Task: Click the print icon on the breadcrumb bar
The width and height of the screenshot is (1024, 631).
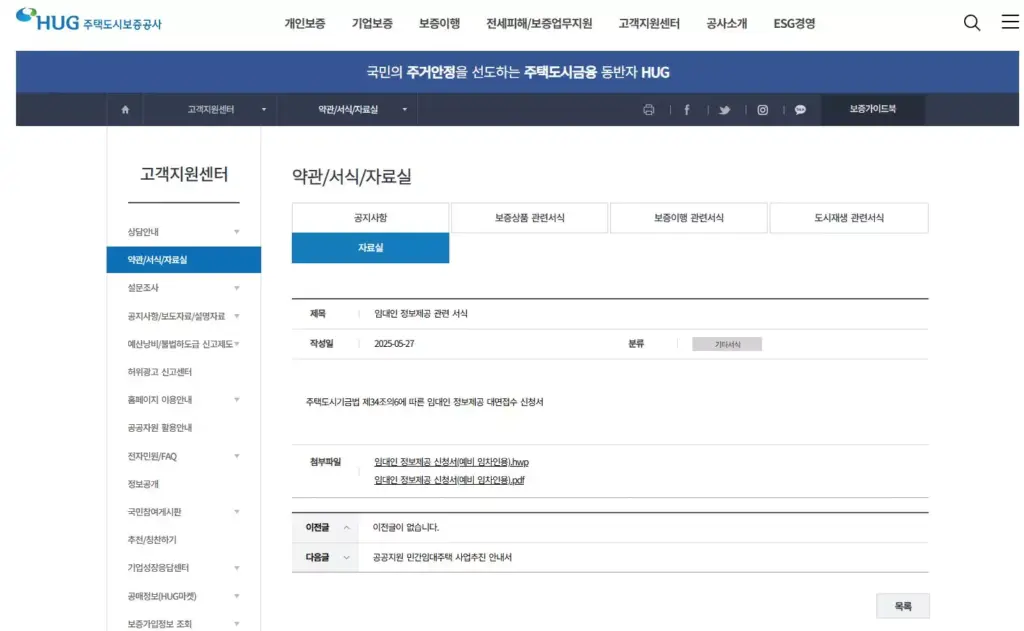Action: pos(649,110)
